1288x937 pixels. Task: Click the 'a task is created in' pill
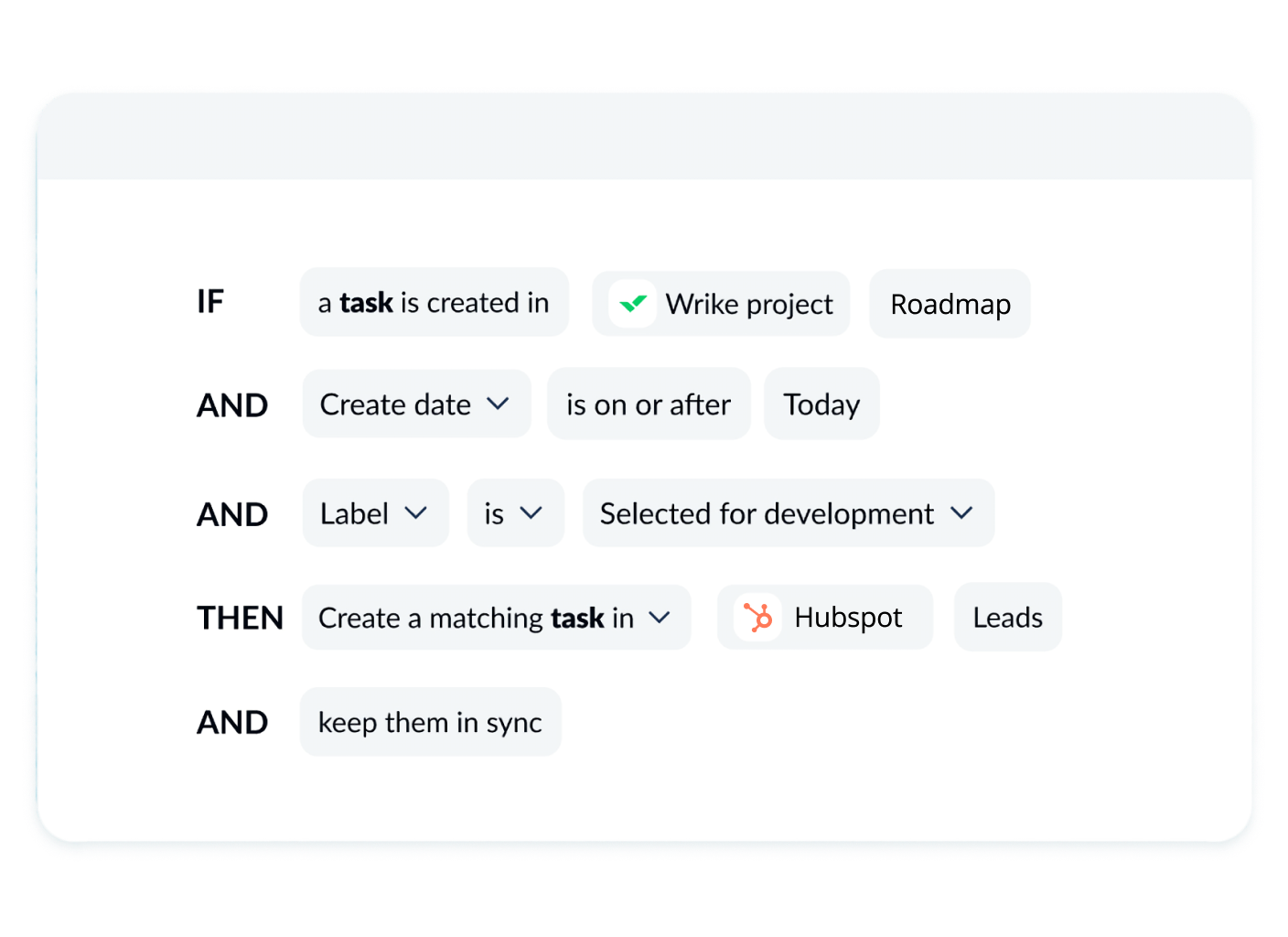(x=434, y=303)
